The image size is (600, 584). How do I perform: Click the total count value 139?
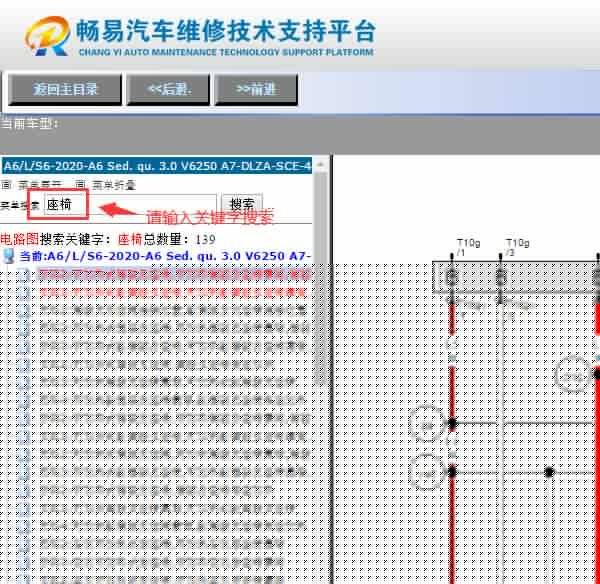click(205, 240)
